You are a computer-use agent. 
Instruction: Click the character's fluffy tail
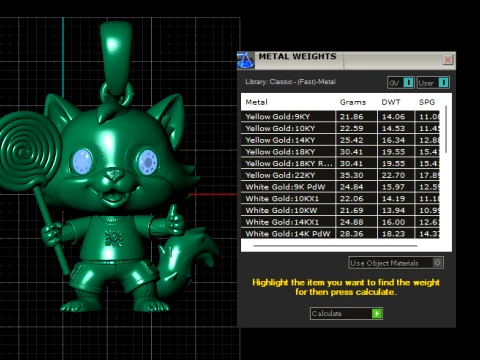tap(187, 263)
